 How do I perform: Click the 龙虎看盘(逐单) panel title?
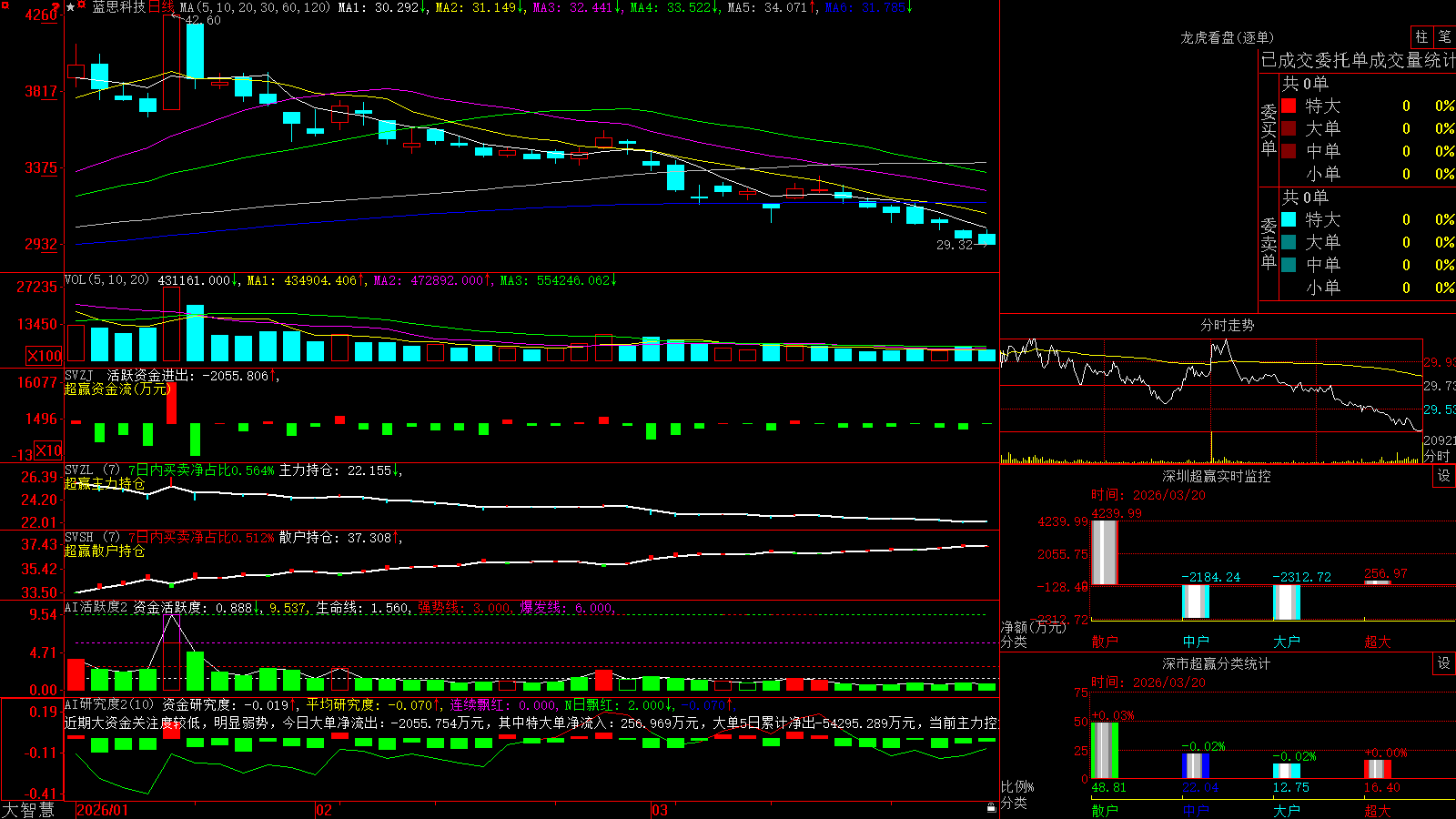coord(1227,37)
